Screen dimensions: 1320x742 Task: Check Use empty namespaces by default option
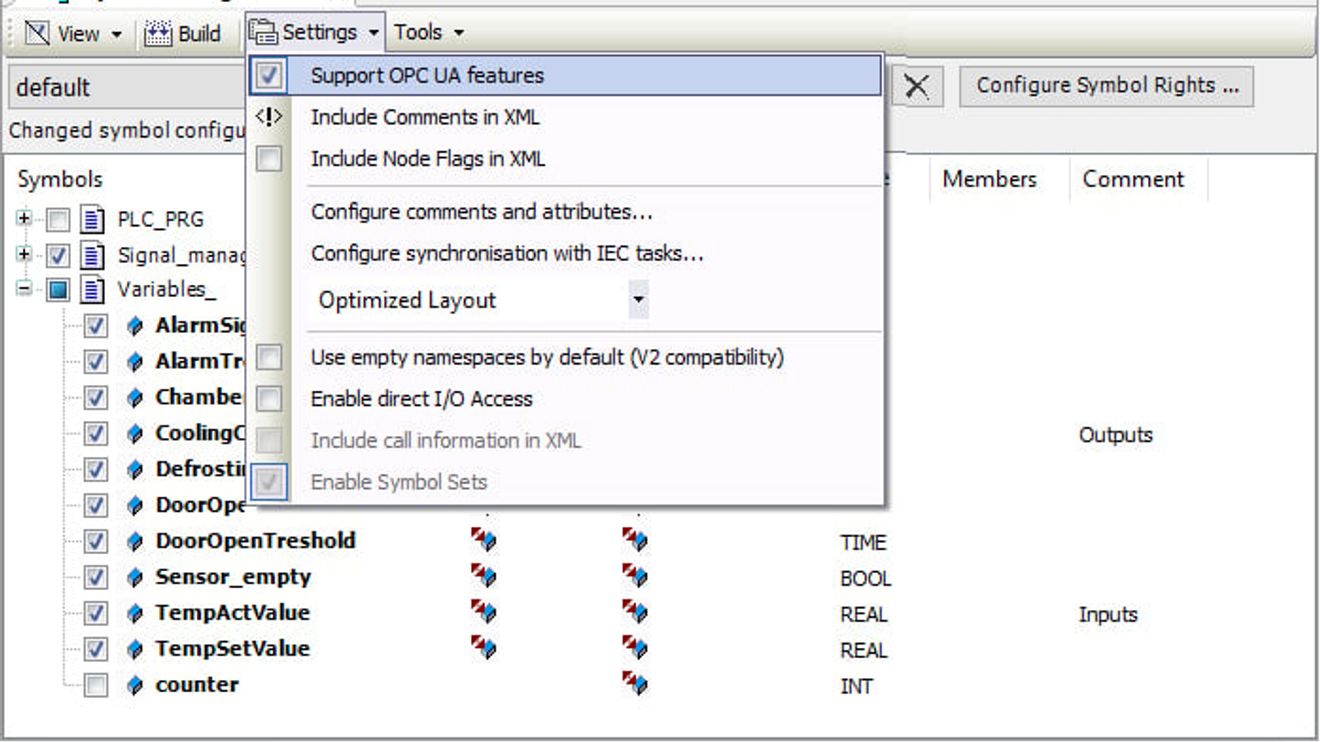[269, 357]
